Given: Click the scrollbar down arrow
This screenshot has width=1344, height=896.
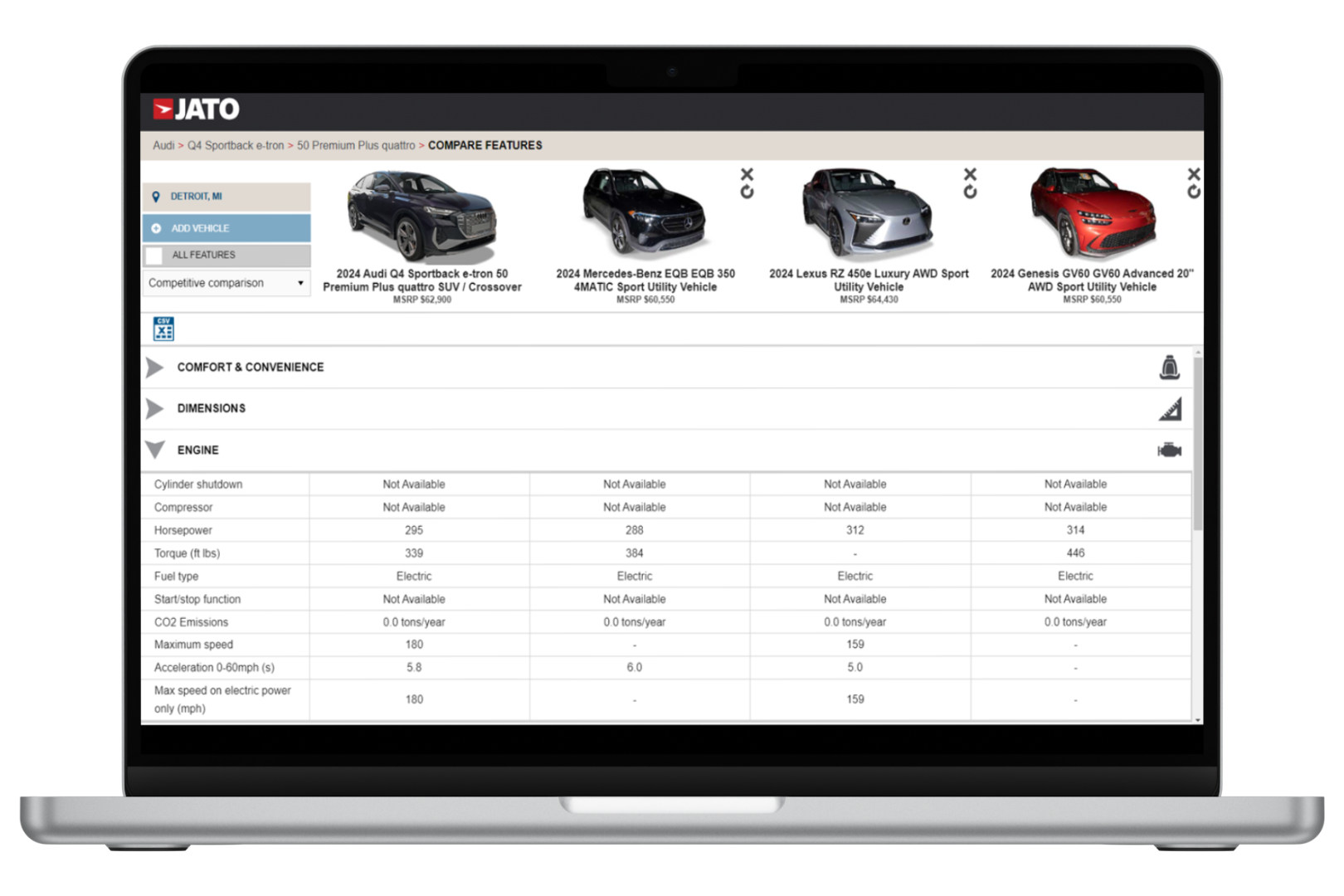Looking at the screenshot, I should pyautogui.click(x=1198, y=719).
